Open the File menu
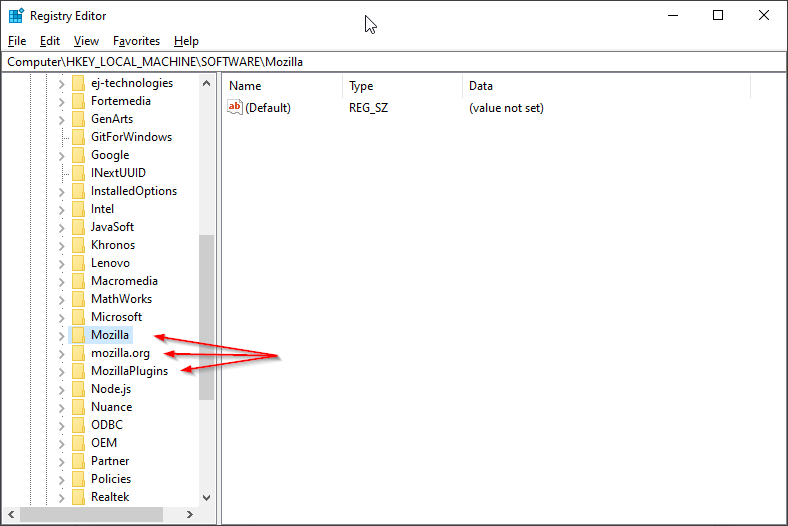The height and width of the screenshot is (526, 788). (17, 41)
